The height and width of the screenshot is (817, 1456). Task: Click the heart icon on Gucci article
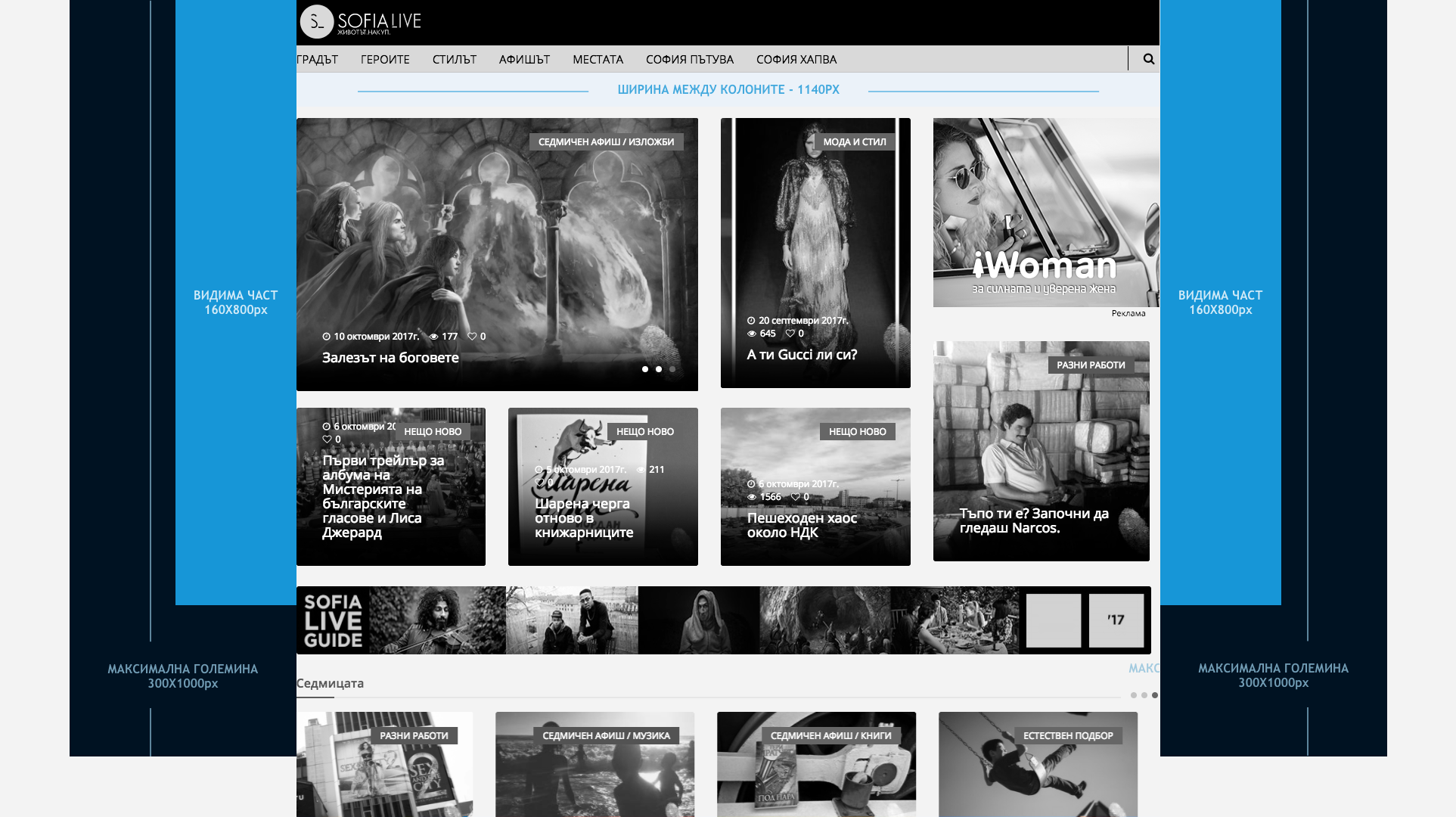point(790,334)
